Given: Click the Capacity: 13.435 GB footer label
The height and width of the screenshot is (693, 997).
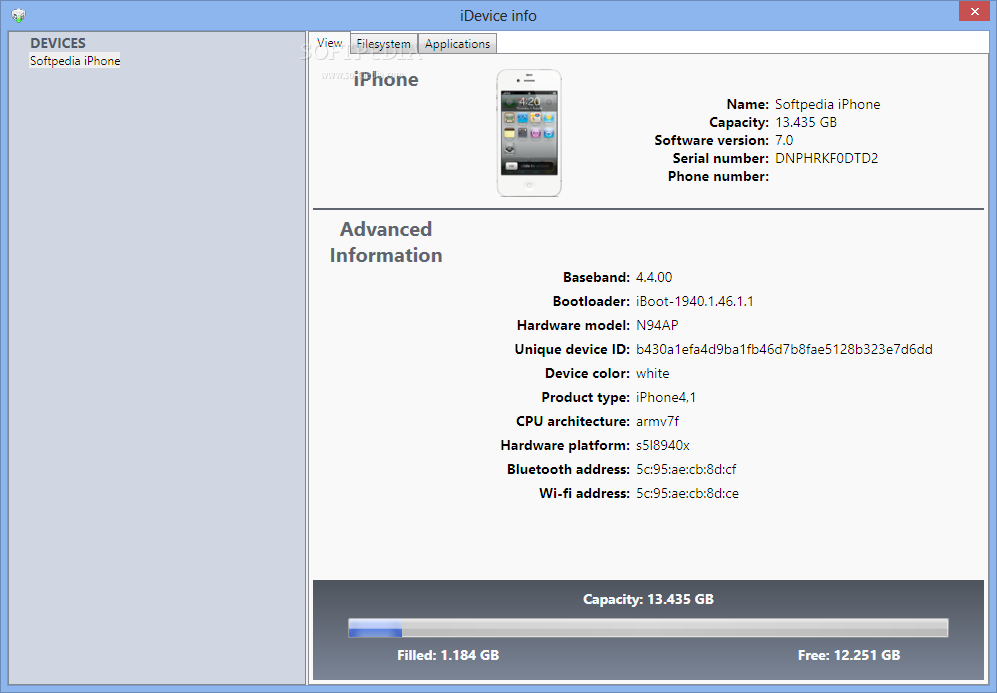Looking at the screenshot, I should coord(648,600).
